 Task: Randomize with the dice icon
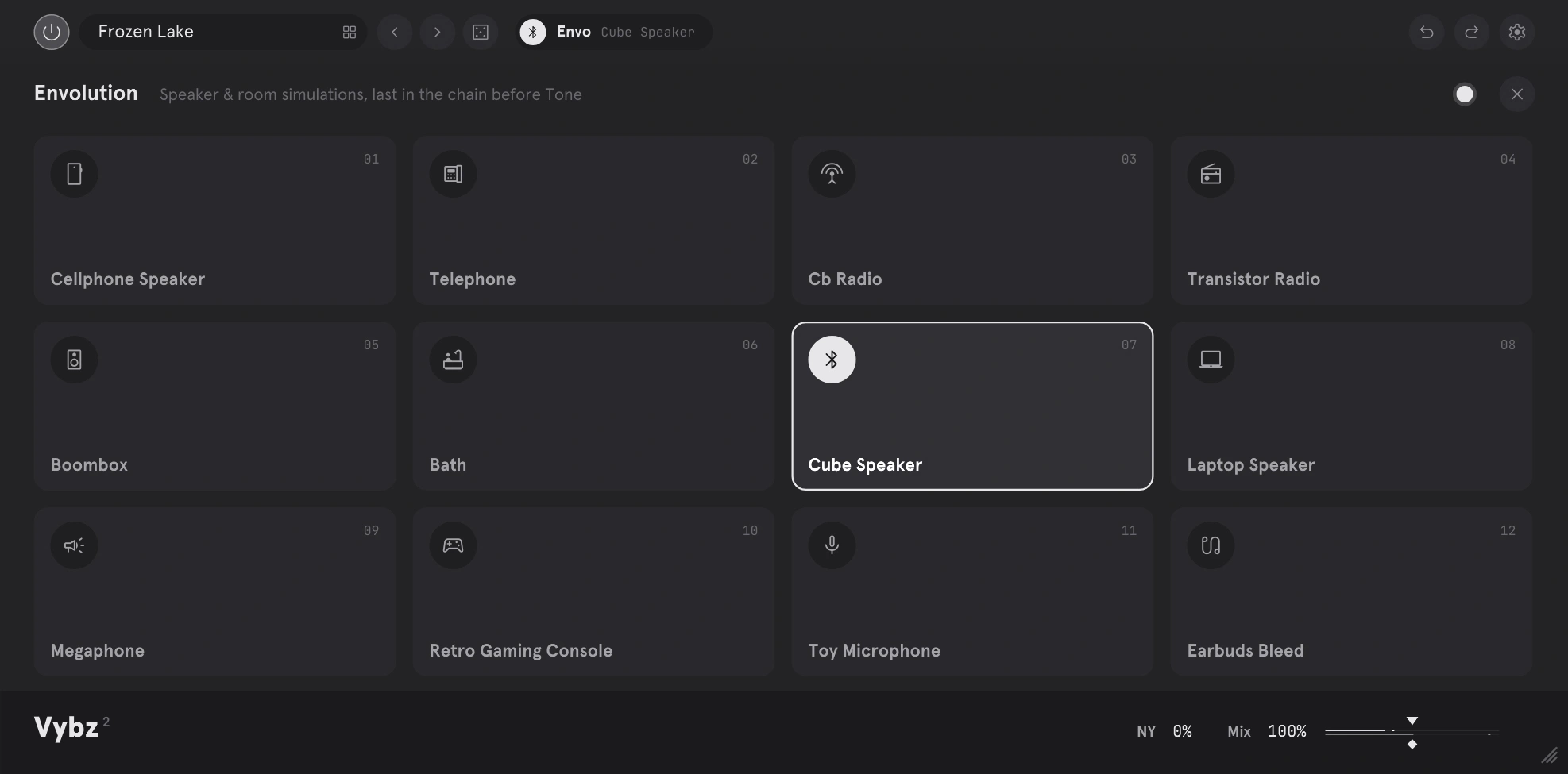481,32
